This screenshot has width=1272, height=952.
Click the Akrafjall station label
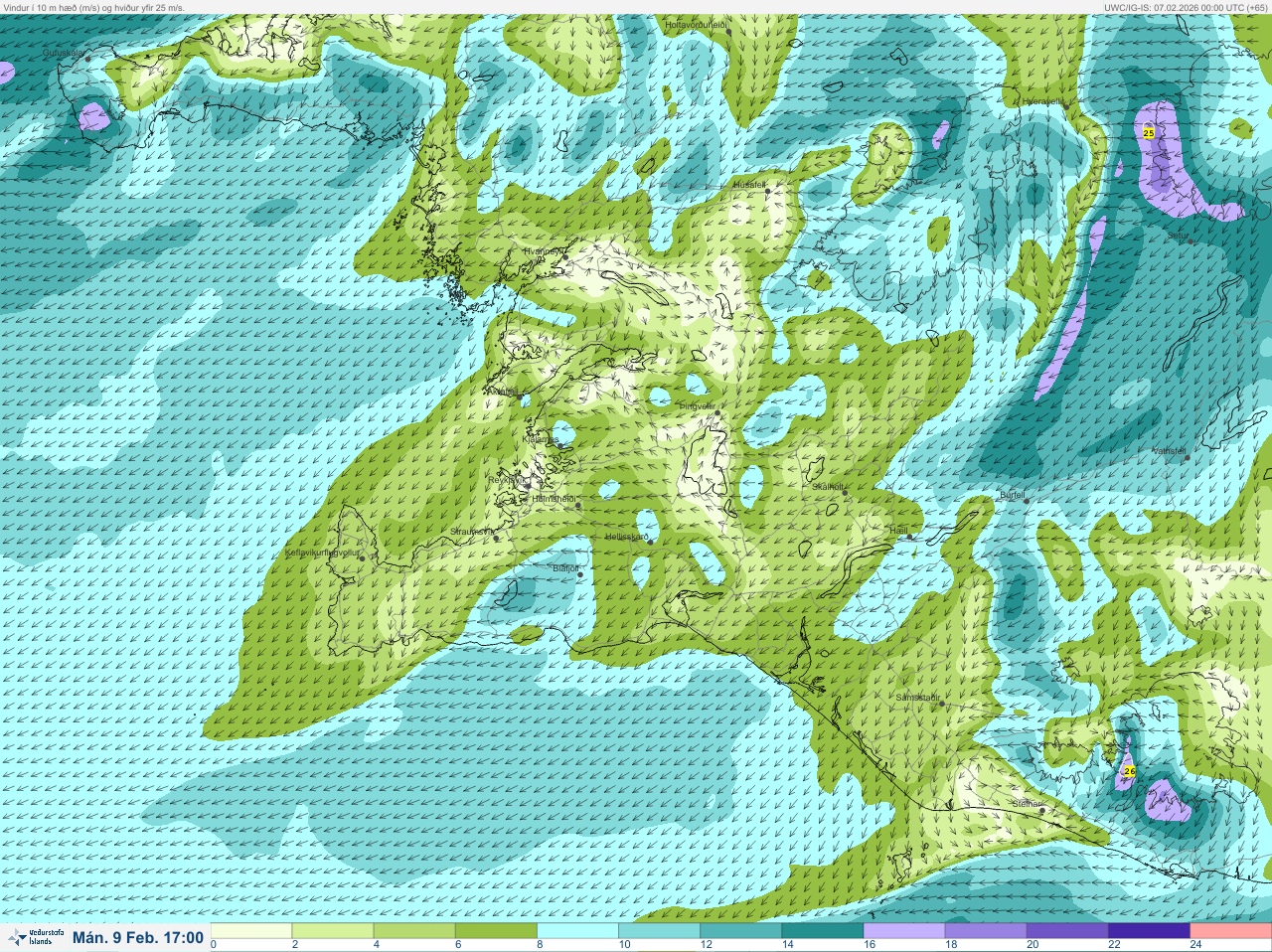coord(501,392)
